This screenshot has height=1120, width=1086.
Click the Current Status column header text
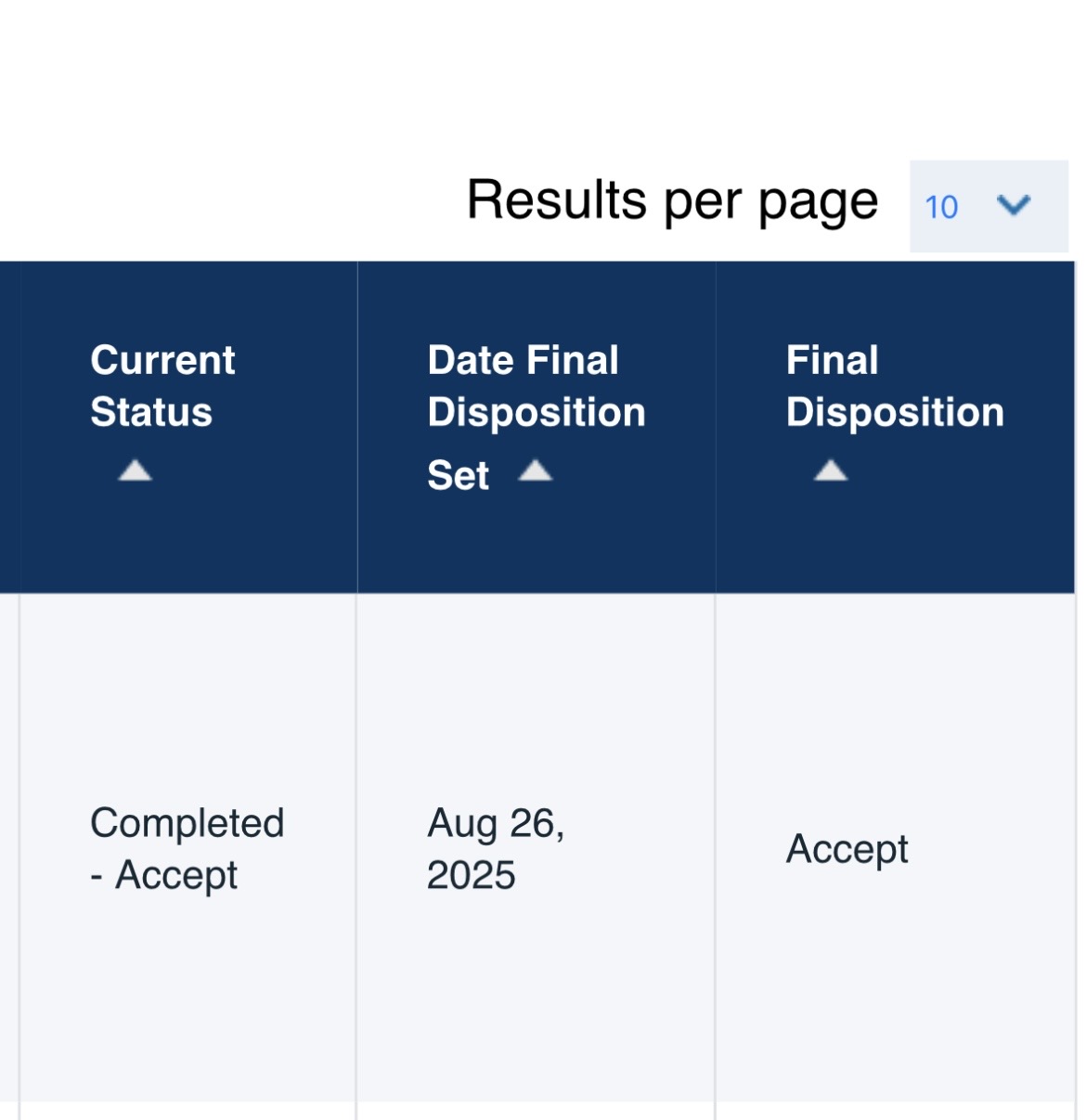click(x=162, y=386)
